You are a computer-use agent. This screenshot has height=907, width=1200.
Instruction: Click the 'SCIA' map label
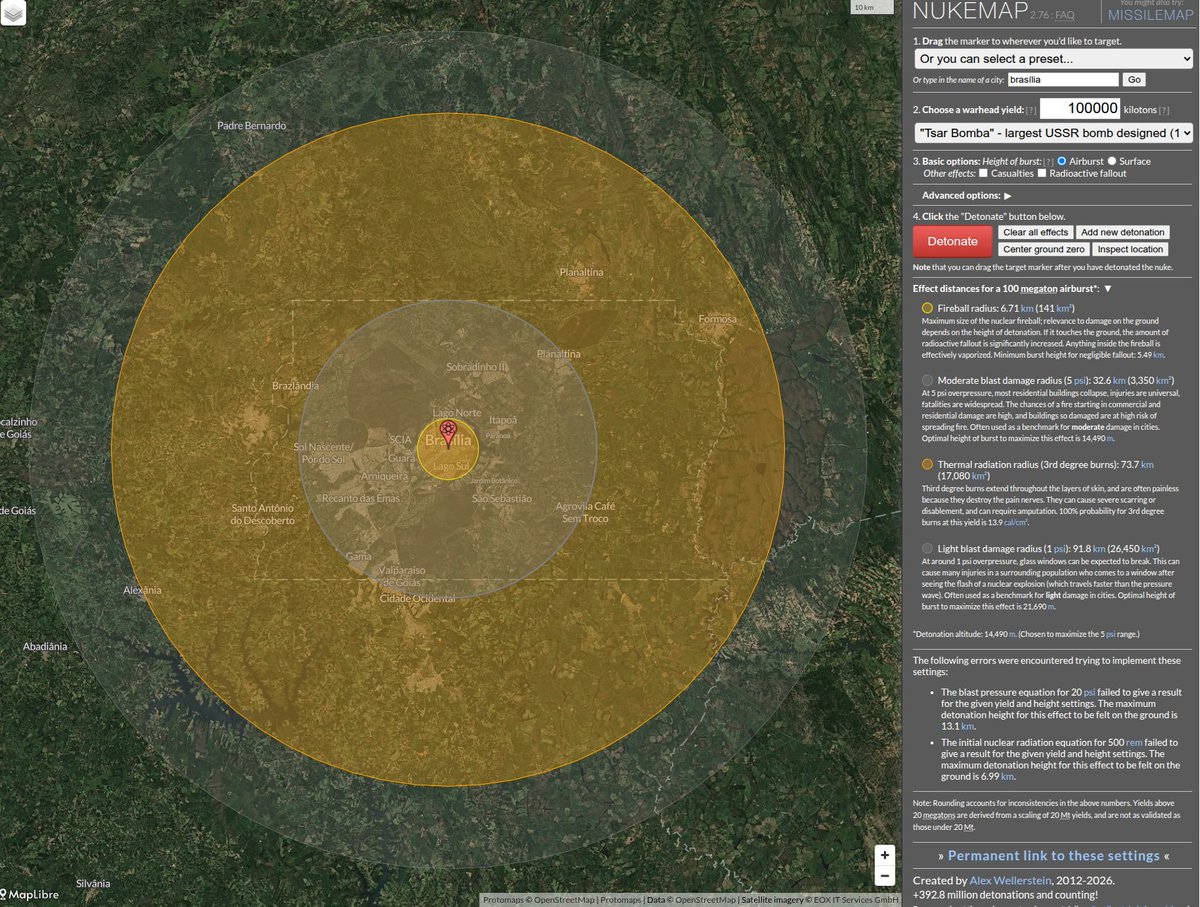coord(401,439)
